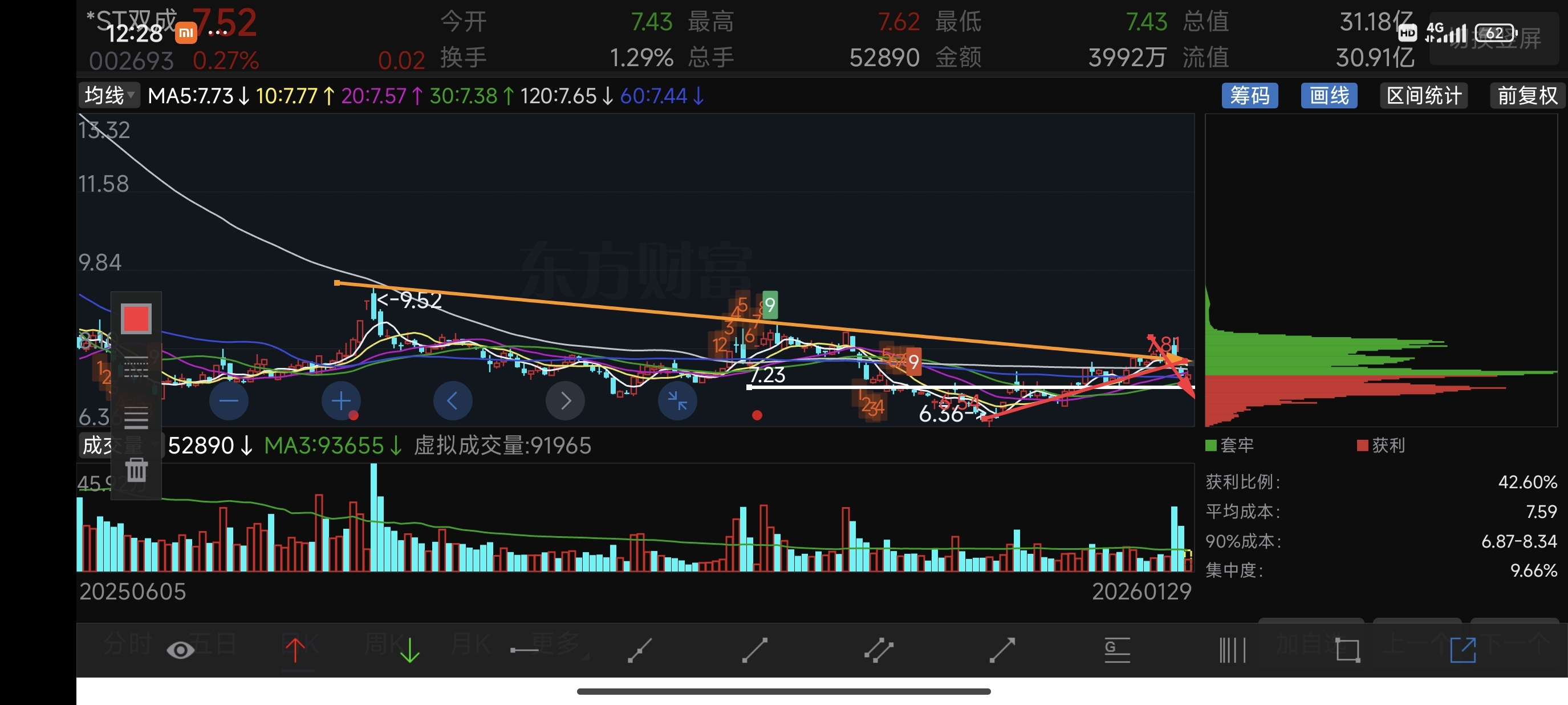Open the line thickness options

[x=136, y=418]
